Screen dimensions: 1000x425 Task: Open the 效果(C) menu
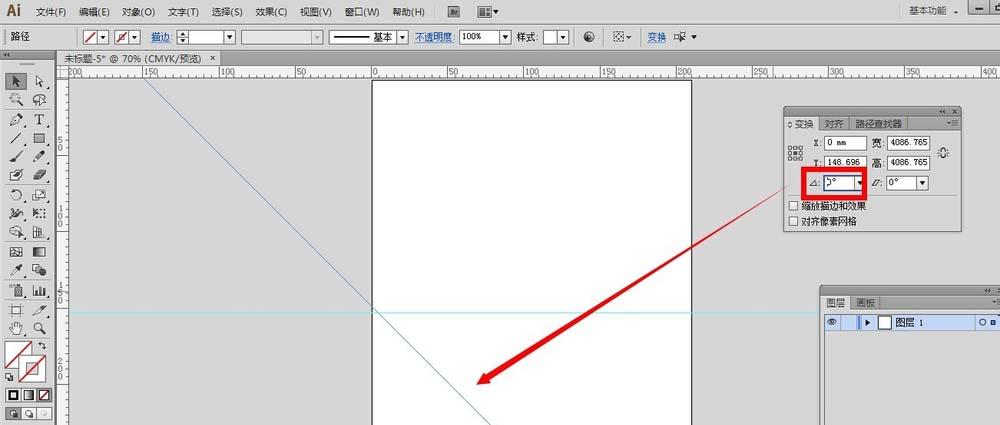[271, 12]
